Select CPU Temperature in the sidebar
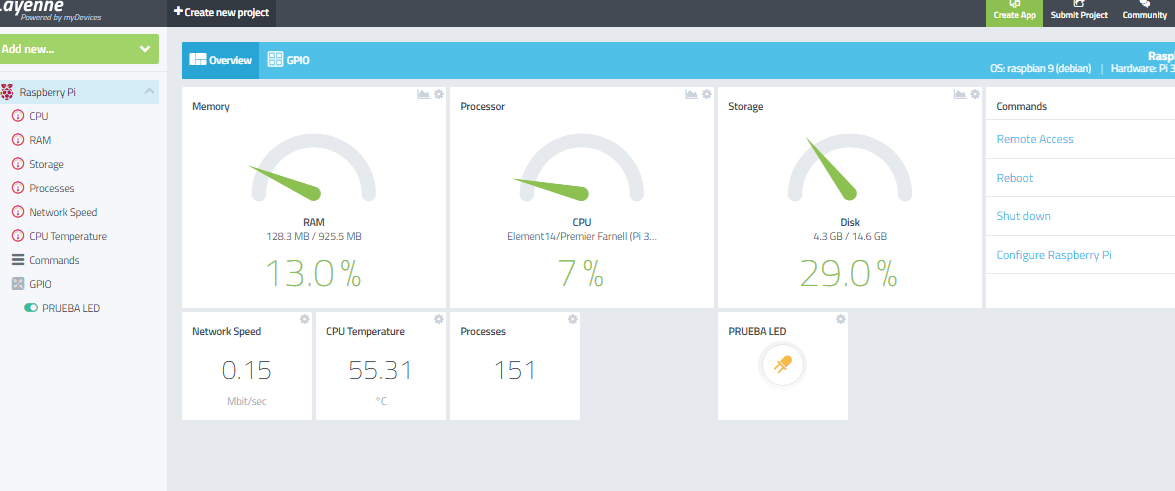 (x=67, y=236)
